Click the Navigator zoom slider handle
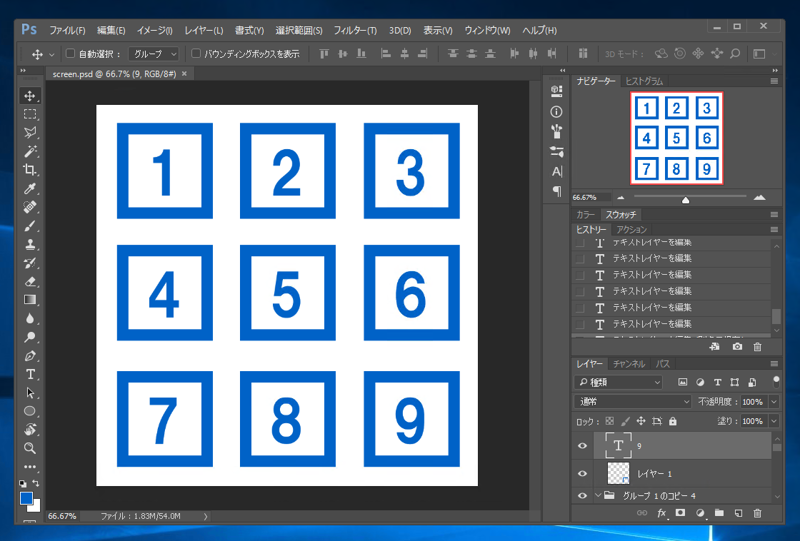The image size is (800, 541). point(686,200)
